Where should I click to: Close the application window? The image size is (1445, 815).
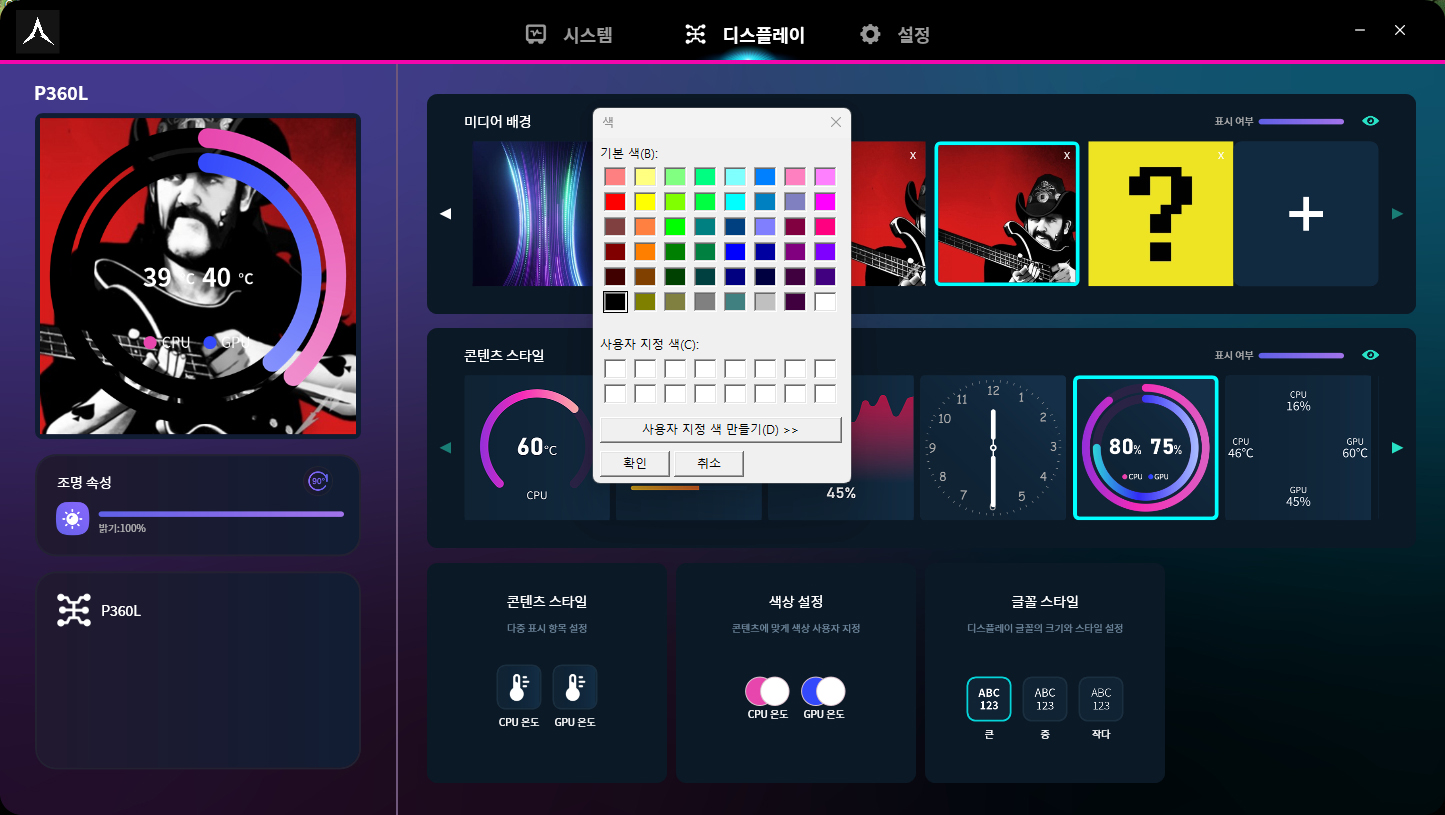1400,31
